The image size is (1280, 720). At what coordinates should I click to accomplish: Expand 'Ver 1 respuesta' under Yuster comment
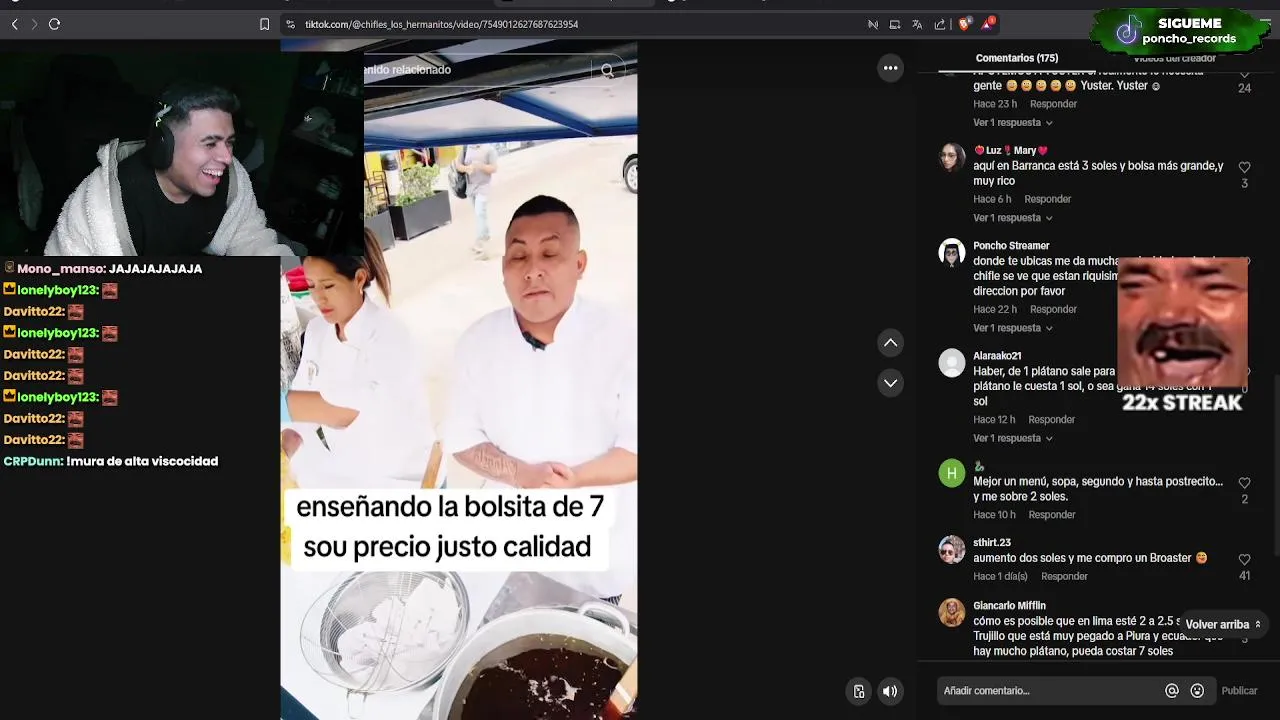(x=1013, y=123)
